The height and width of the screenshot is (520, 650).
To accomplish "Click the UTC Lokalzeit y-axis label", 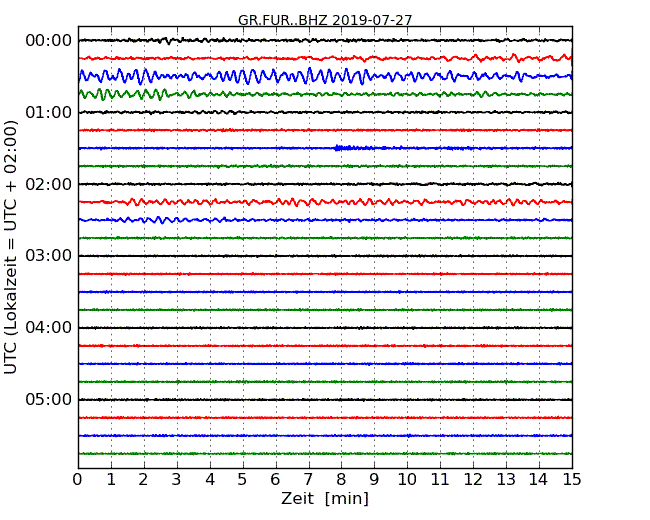I will 11,247.
